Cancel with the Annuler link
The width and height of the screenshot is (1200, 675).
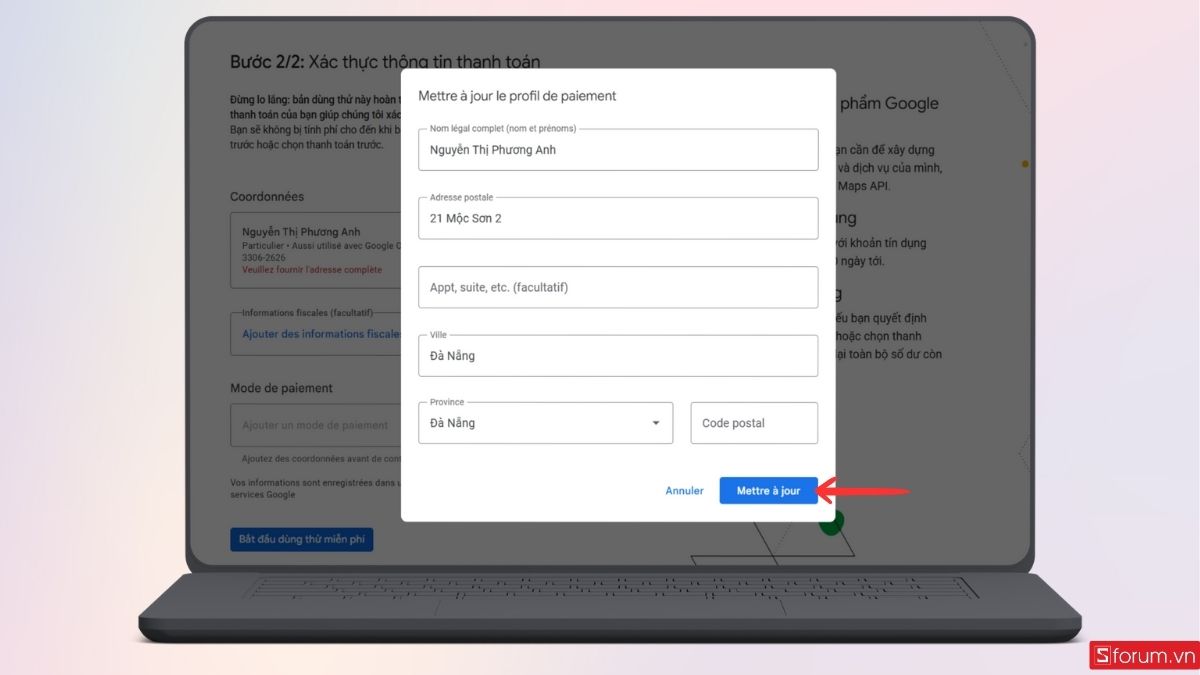[685, 491]
